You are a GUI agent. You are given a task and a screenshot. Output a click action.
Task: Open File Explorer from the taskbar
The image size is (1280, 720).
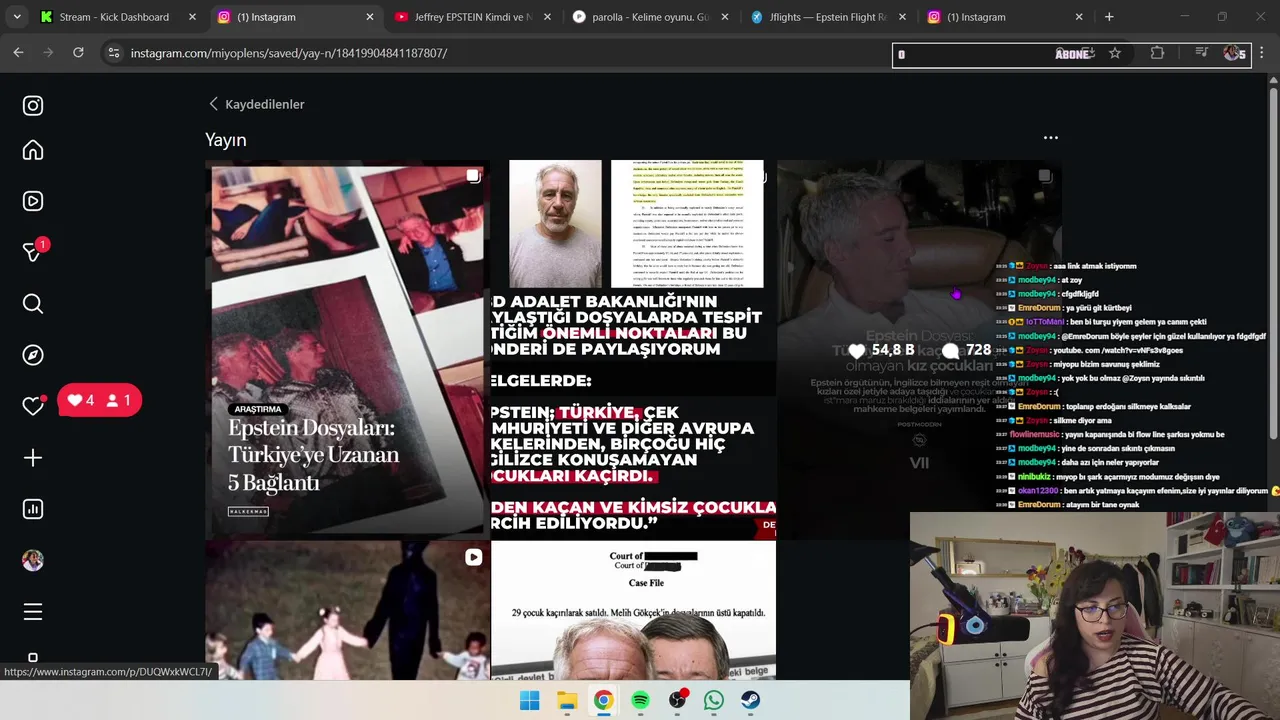pos(567,700)
